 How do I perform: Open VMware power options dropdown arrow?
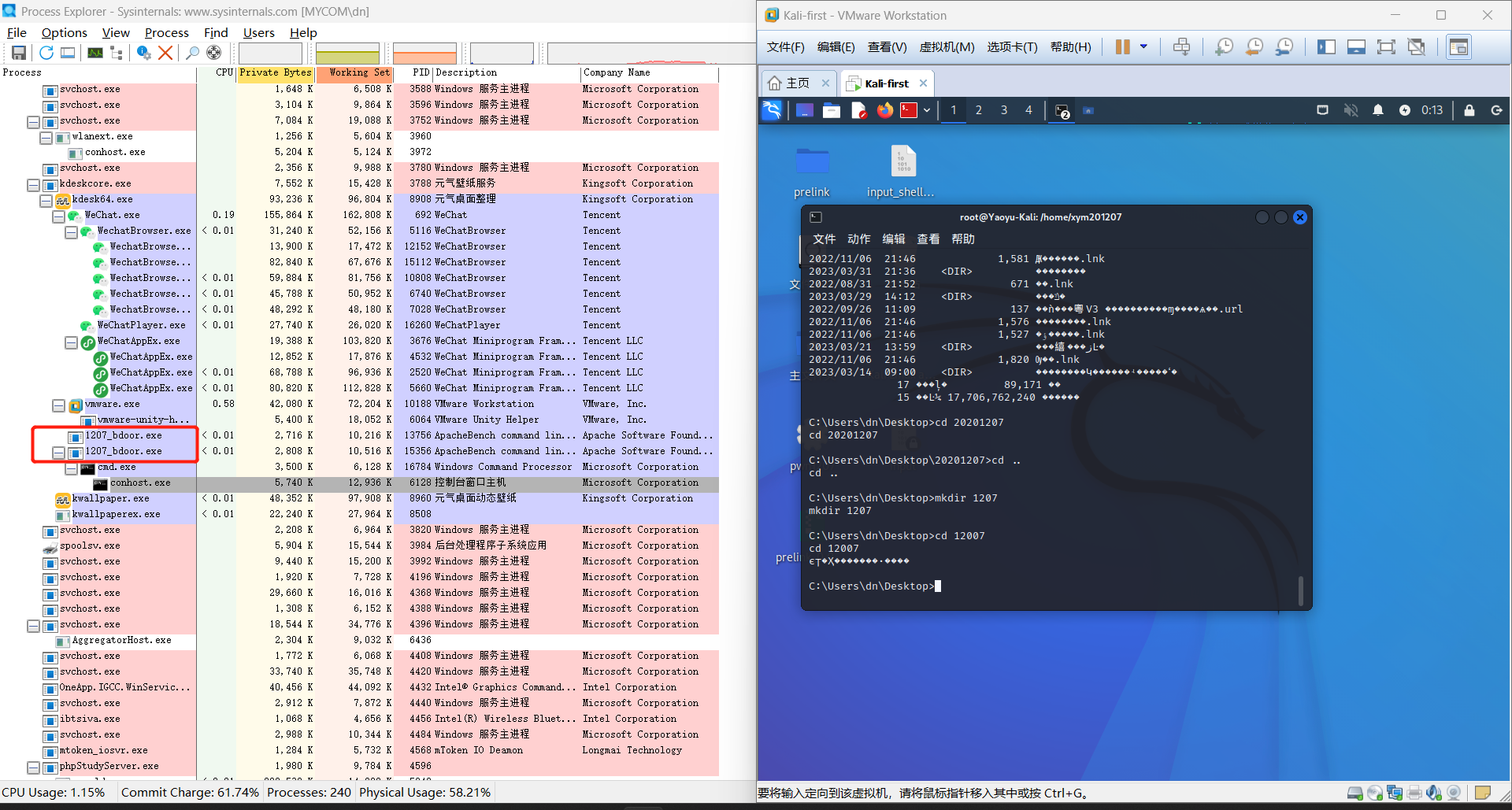click(x=1143, y=47)
